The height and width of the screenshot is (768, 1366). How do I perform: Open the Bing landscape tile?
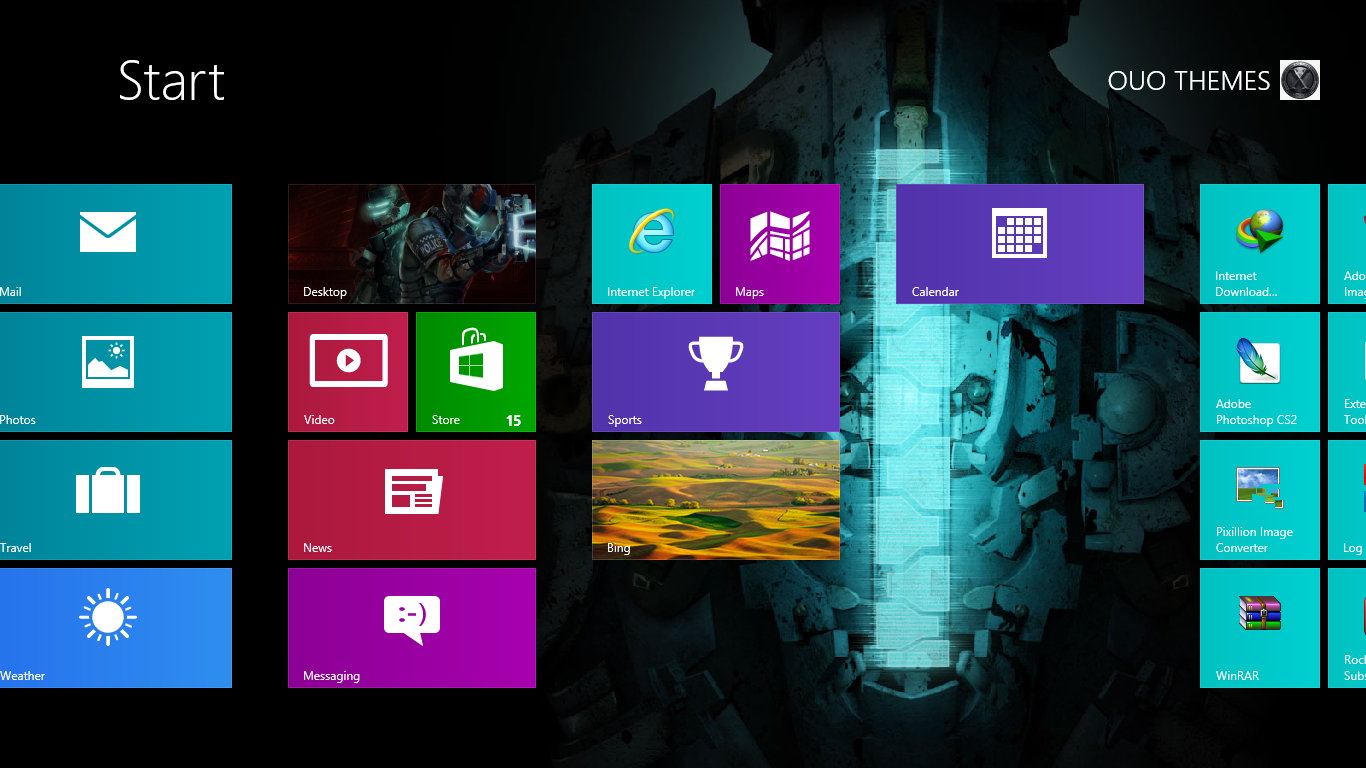coord(716,500)
